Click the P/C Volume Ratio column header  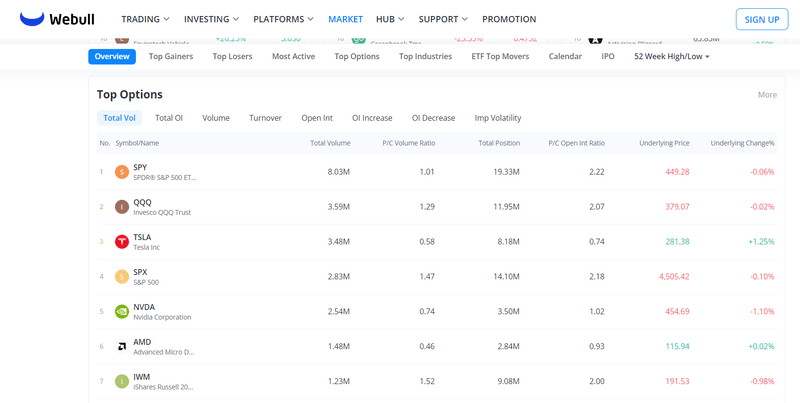coord(409,143)
